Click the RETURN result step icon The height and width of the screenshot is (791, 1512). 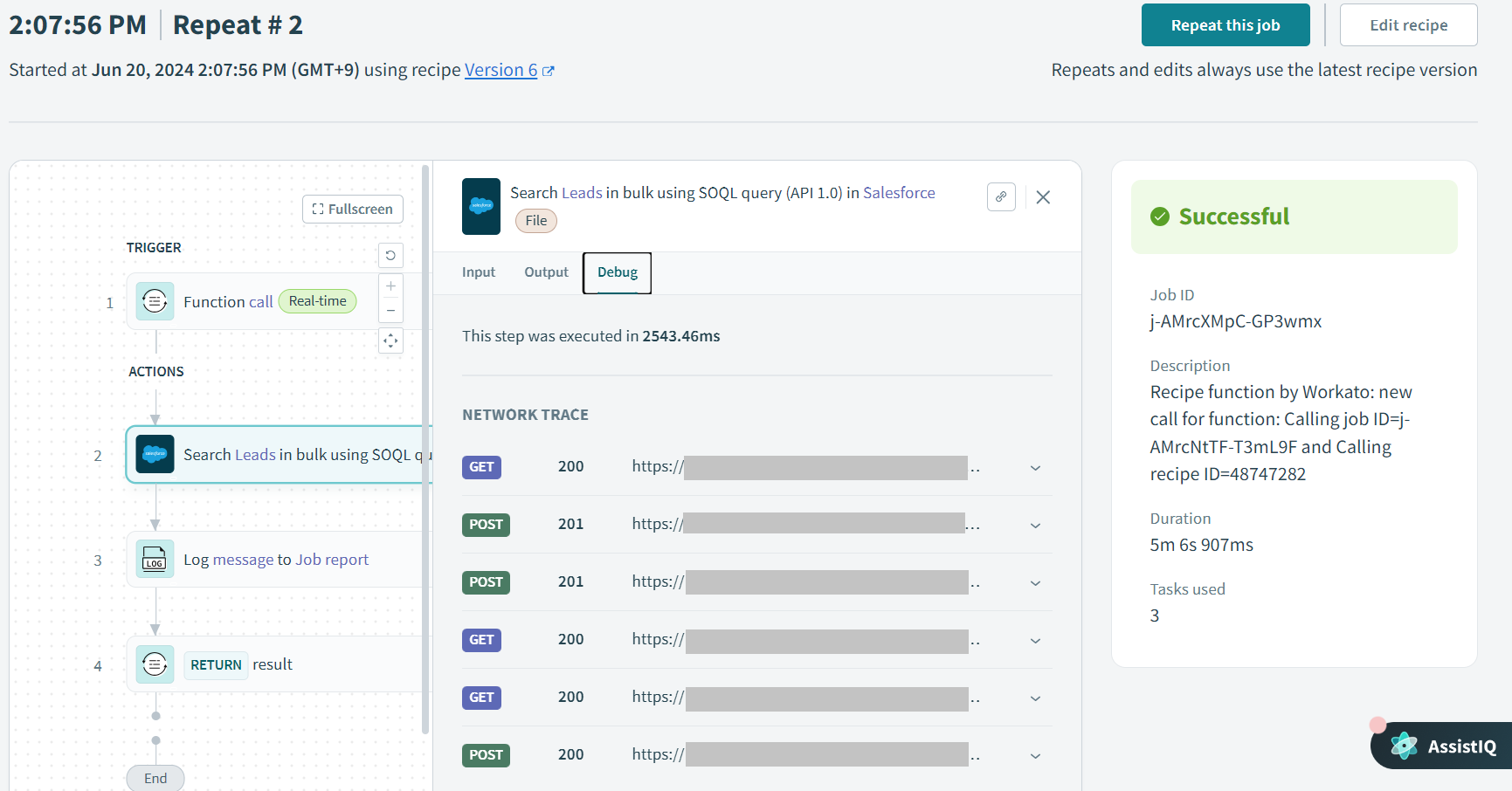coord(155,664)
